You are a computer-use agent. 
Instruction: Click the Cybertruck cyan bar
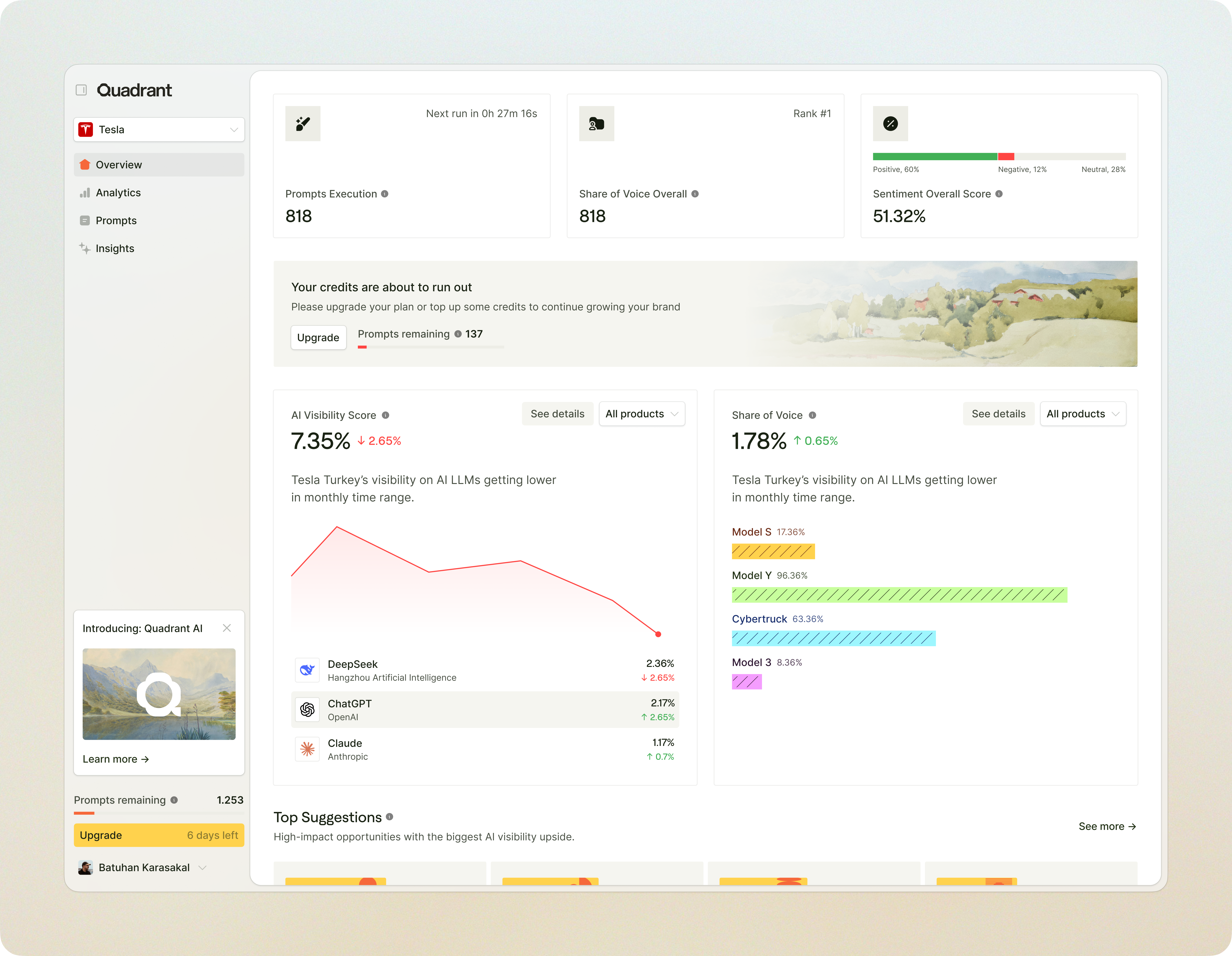click(834, 638)
